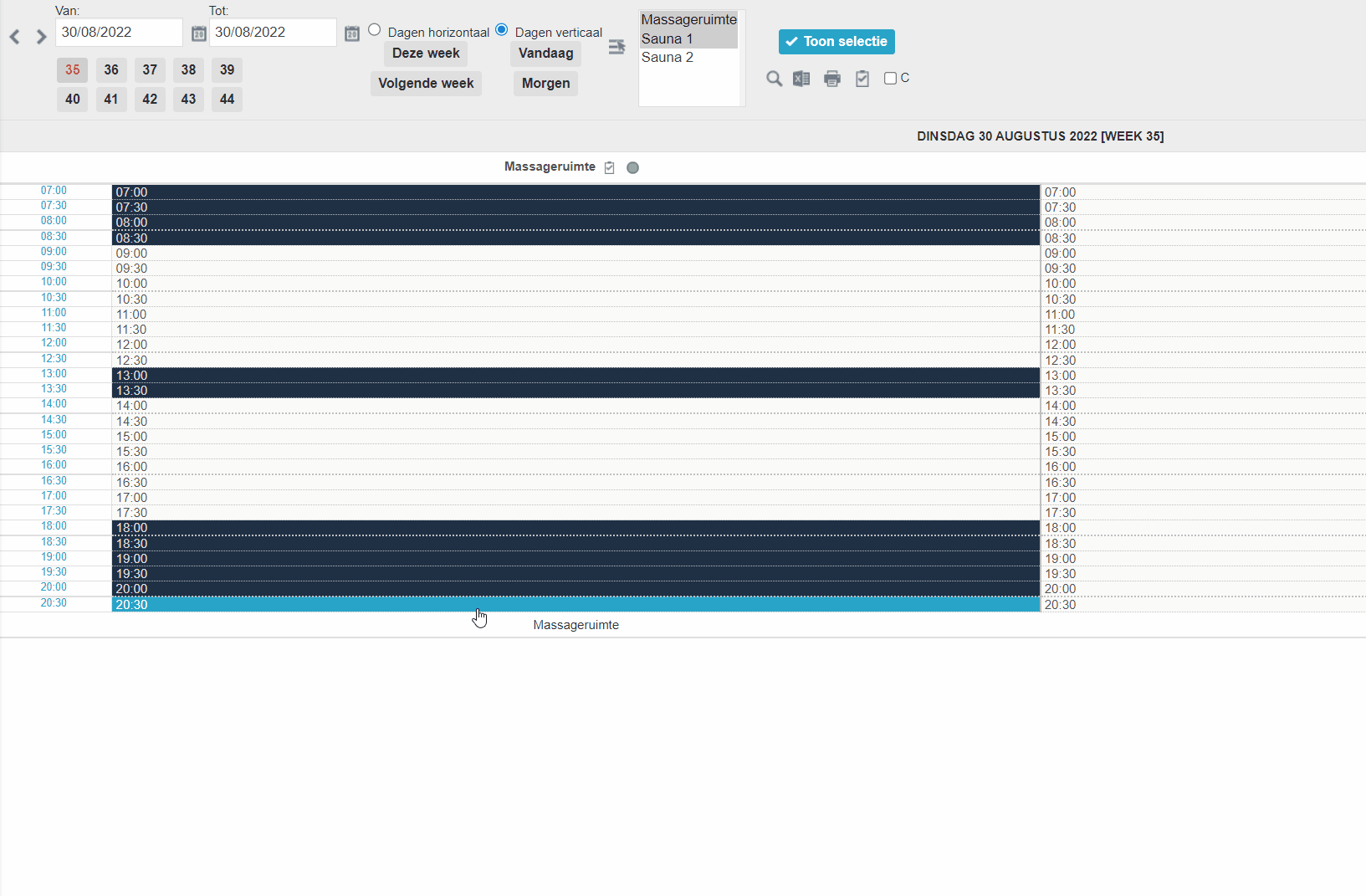
Task: Open calendar picker for Van date
Action: pyautogui.click(x=198, y=33)
